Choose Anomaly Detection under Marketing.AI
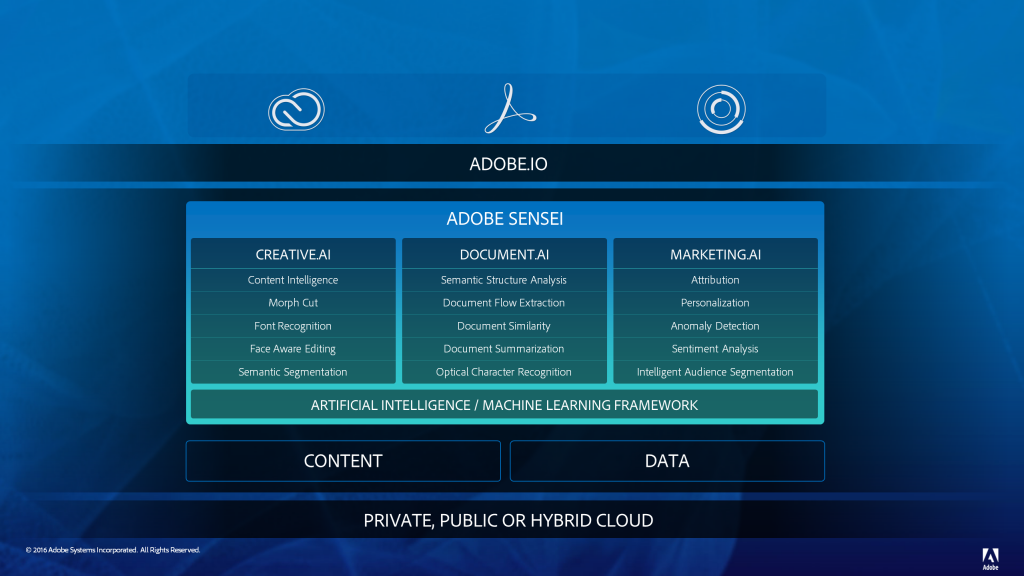The image size is (1024, 576). pos(715,326)
